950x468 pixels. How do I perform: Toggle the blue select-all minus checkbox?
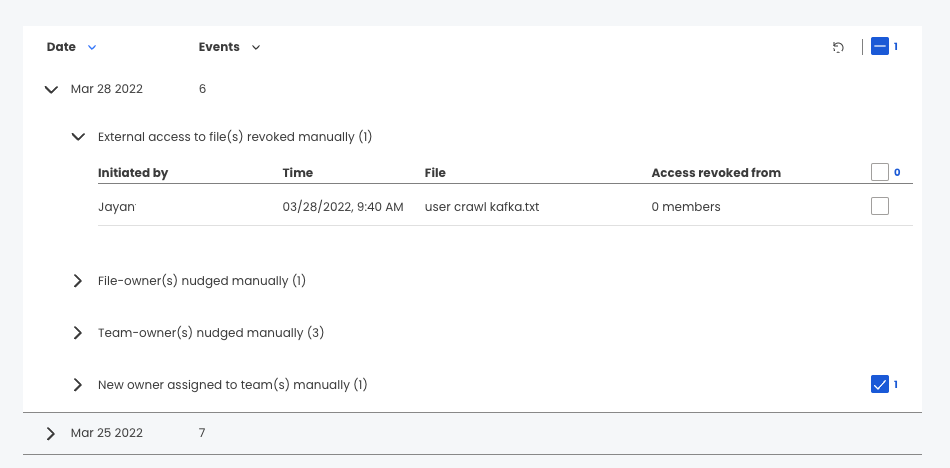click(880, 46)
